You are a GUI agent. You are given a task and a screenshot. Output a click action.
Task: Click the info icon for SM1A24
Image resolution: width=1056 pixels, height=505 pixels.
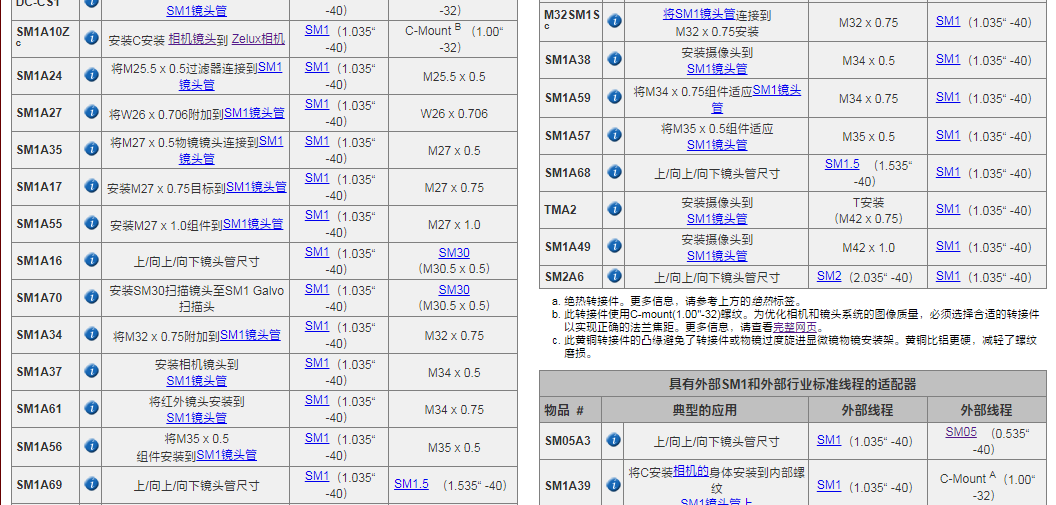[91, 76]
